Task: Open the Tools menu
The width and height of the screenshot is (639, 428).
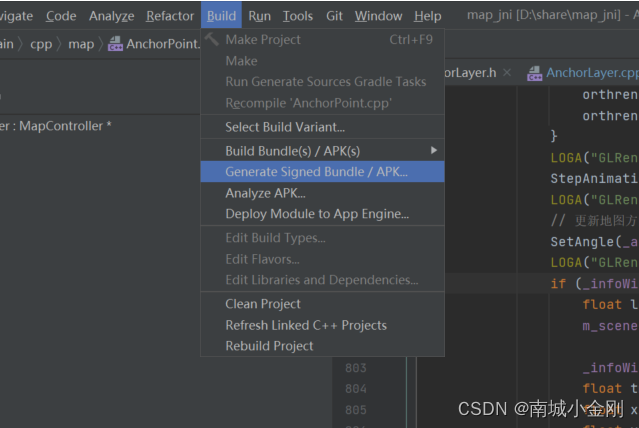Action: coord(298,16)
